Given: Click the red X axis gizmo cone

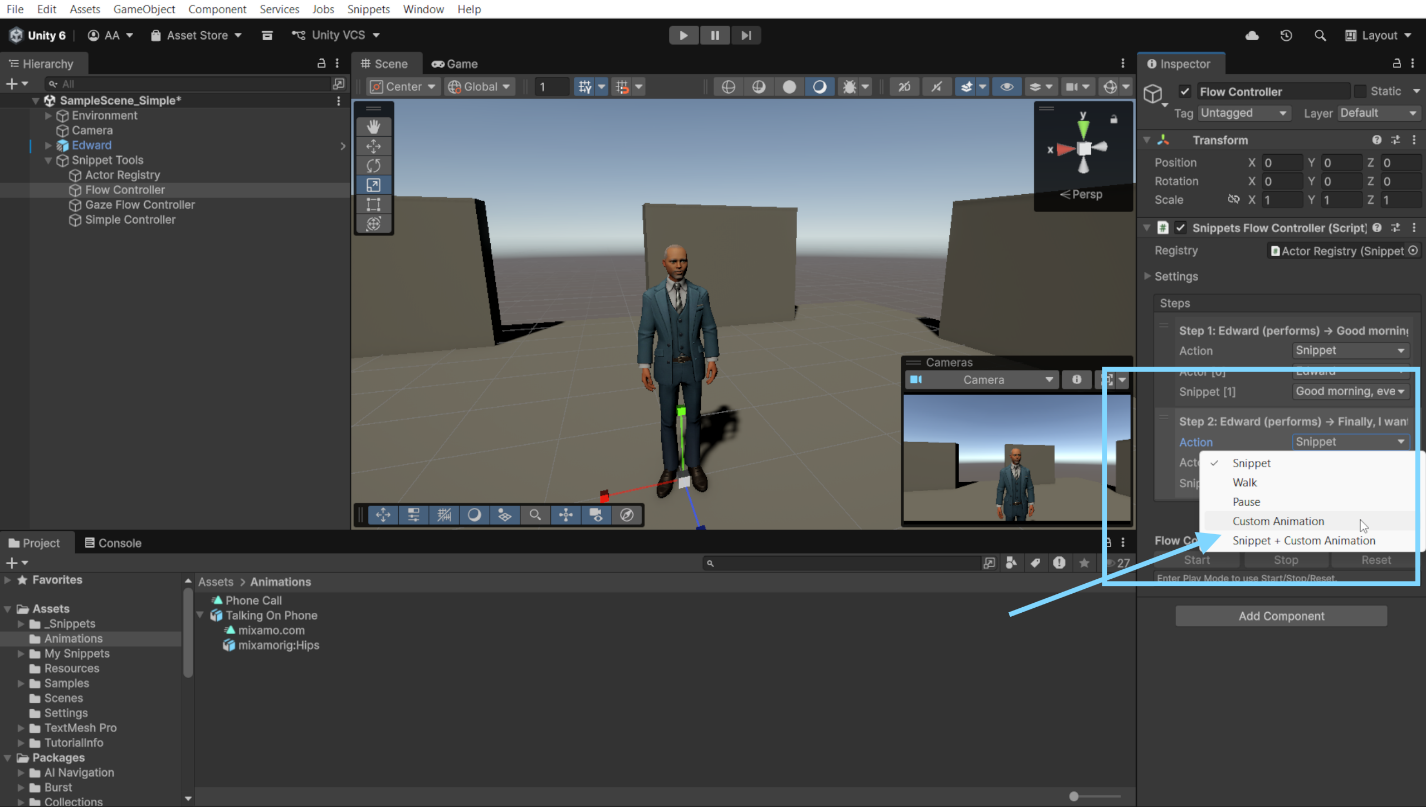Looking at the screenshot, I should (x=1064, y=149).
